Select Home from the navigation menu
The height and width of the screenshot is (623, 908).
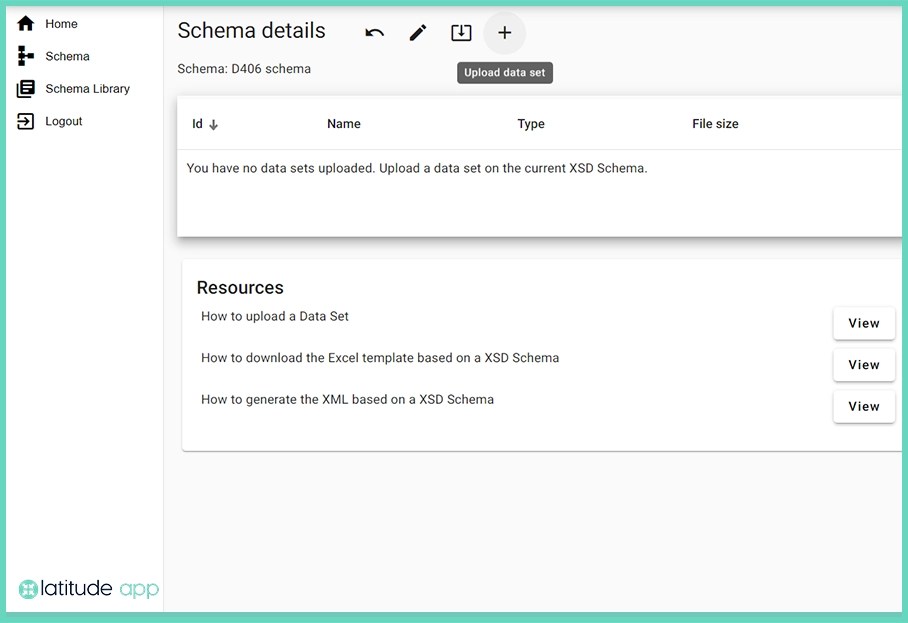(61, 23)
